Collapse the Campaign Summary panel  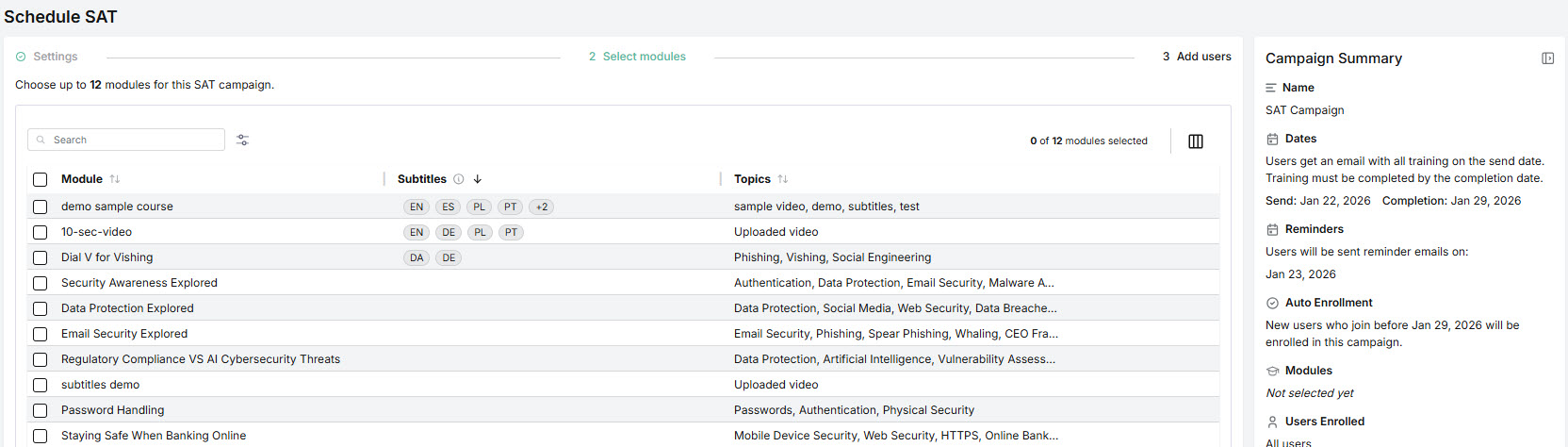point(1547,58)
